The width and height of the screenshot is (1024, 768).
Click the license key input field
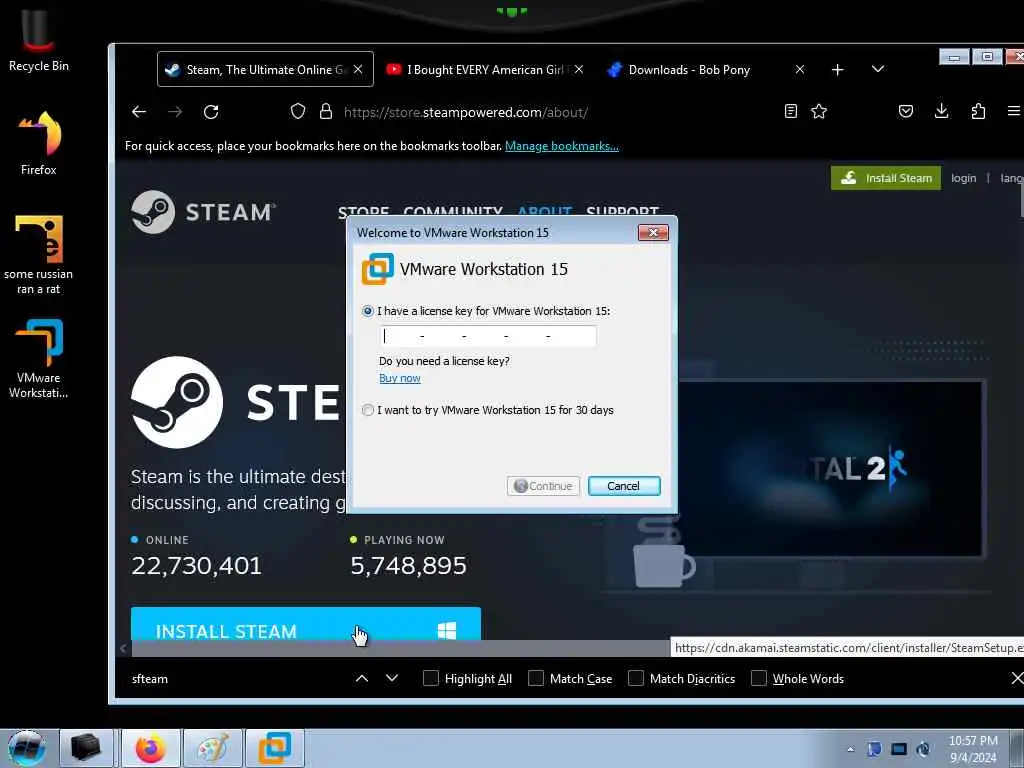tap(488, 336)
